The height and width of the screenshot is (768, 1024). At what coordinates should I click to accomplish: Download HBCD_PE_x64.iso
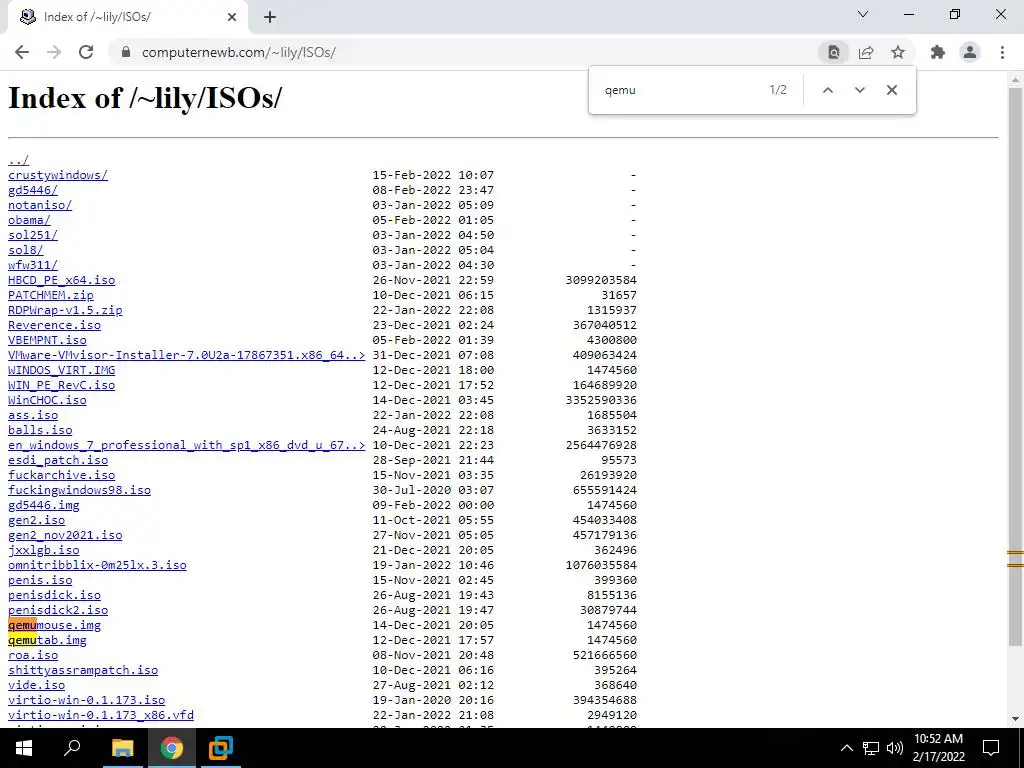(x=61, y=280)
